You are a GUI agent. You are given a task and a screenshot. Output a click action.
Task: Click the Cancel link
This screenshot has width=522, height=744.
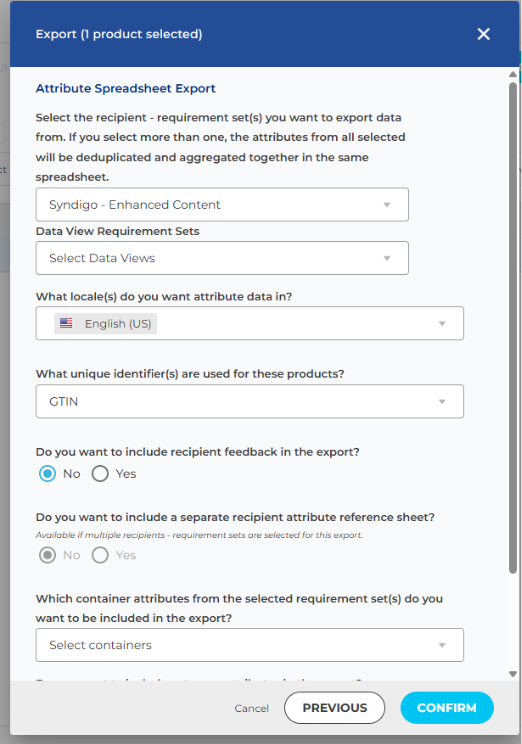252,708
